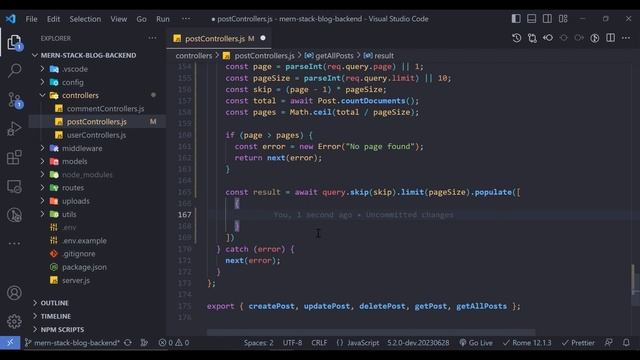Open the Run menu
640x360 pixels.
[163, 19]
